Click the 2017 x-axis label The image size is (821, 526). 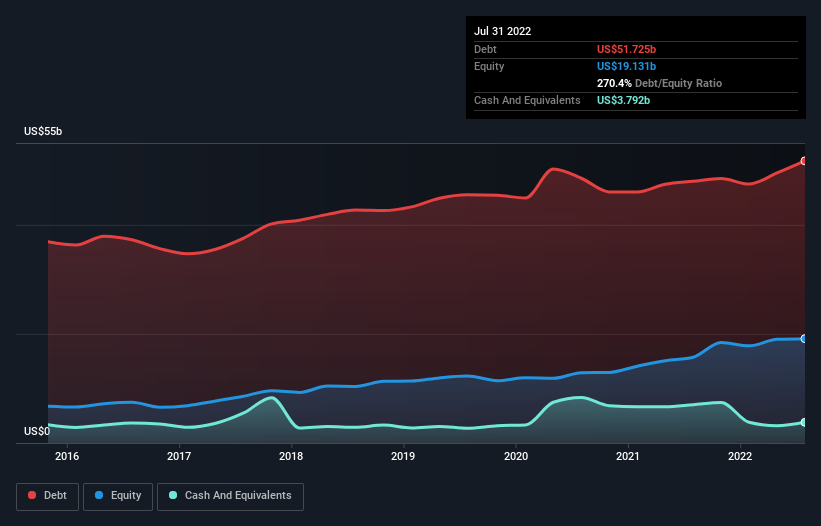179,456
